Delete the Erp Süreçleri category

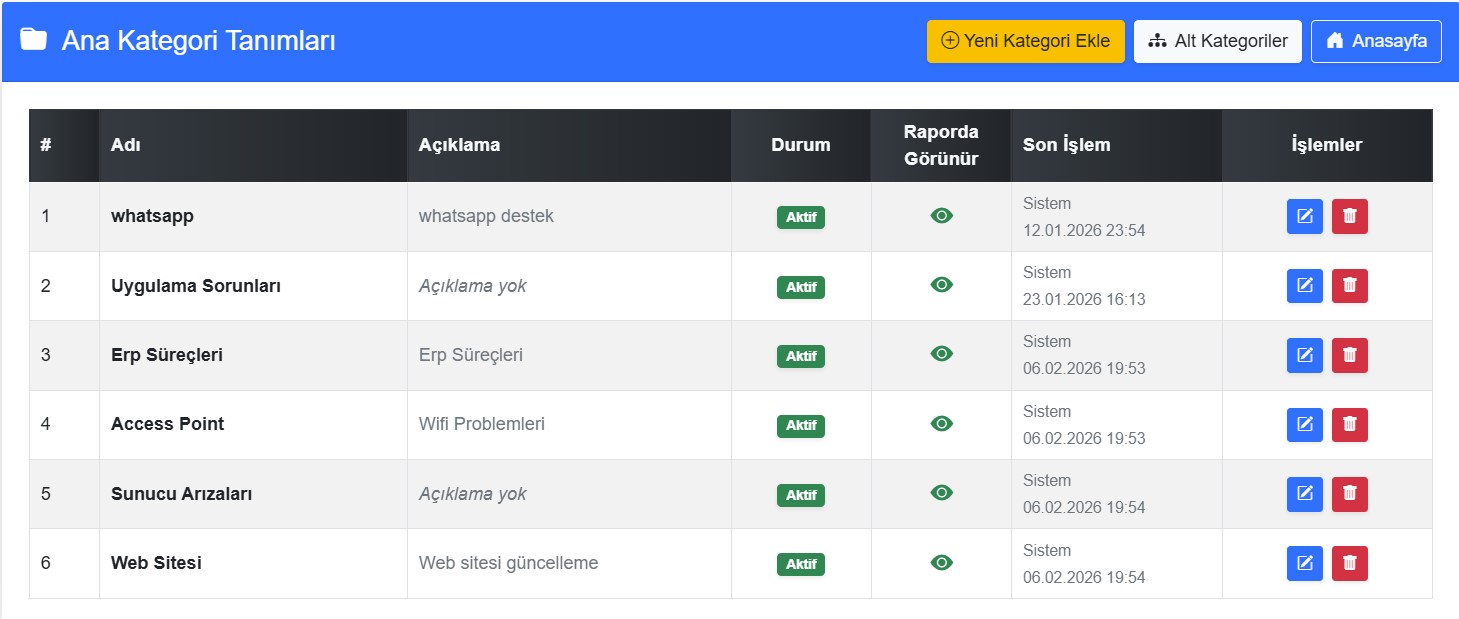click(x=1349, y=355)
